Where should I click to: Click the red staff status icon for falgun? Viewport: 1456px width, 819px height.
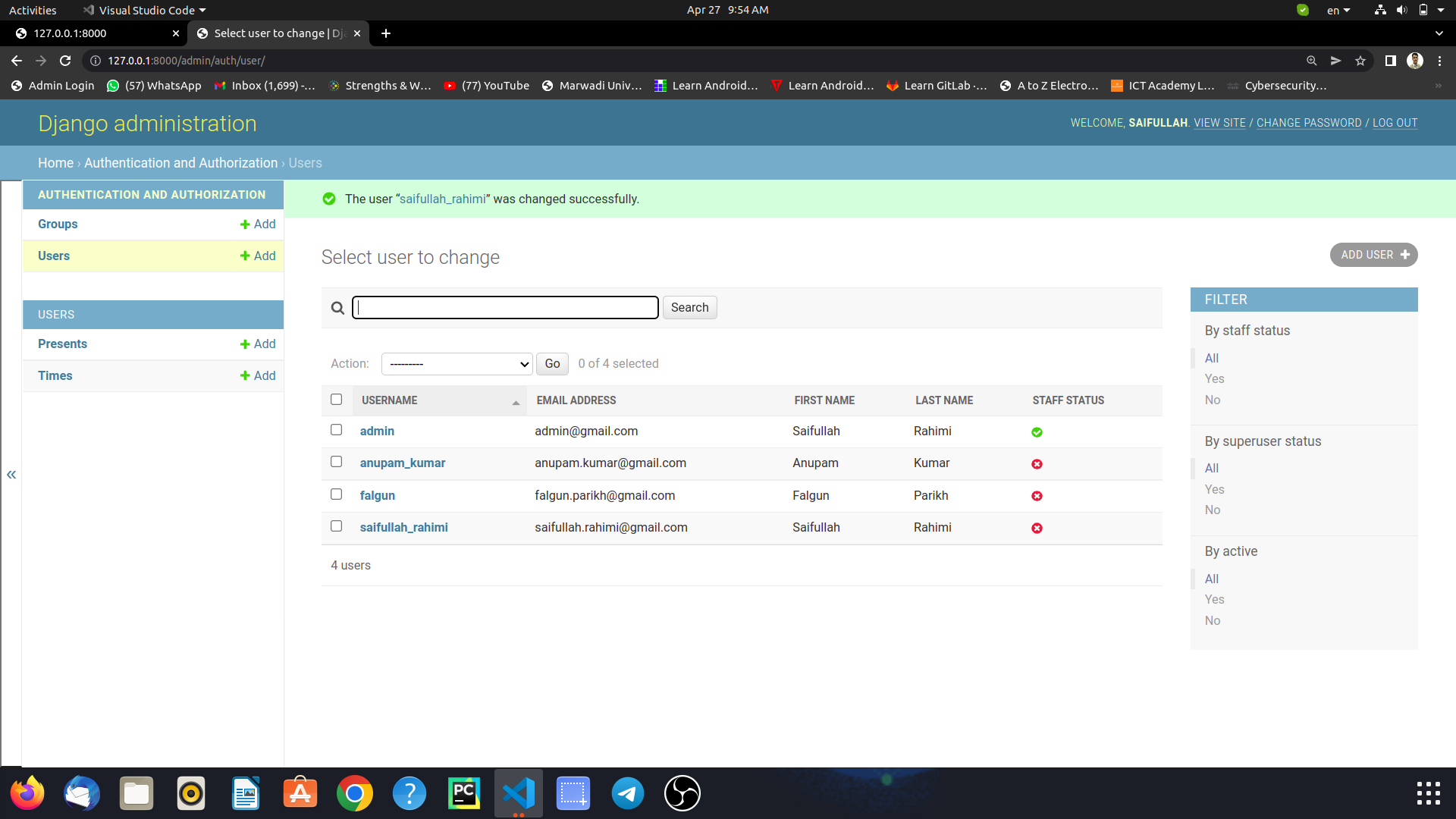1037,495
